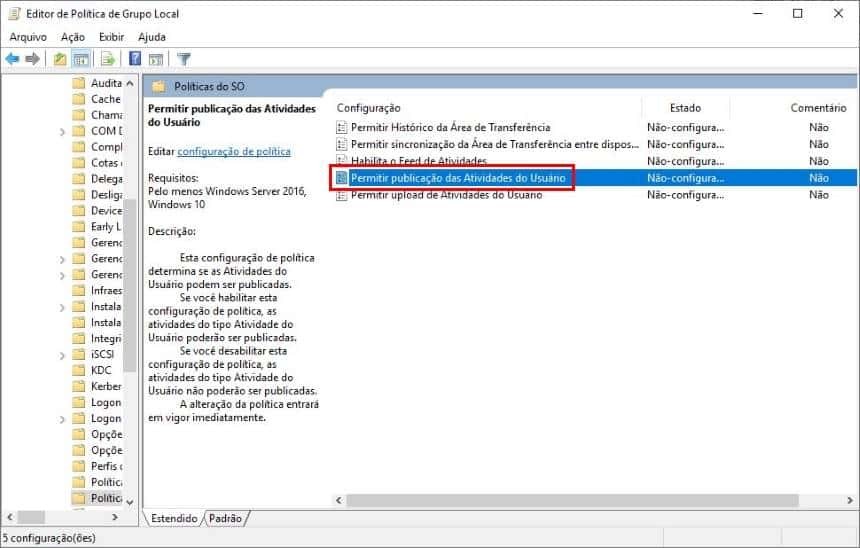Click the folder icon next to iSCSI

tap(79, 354)
